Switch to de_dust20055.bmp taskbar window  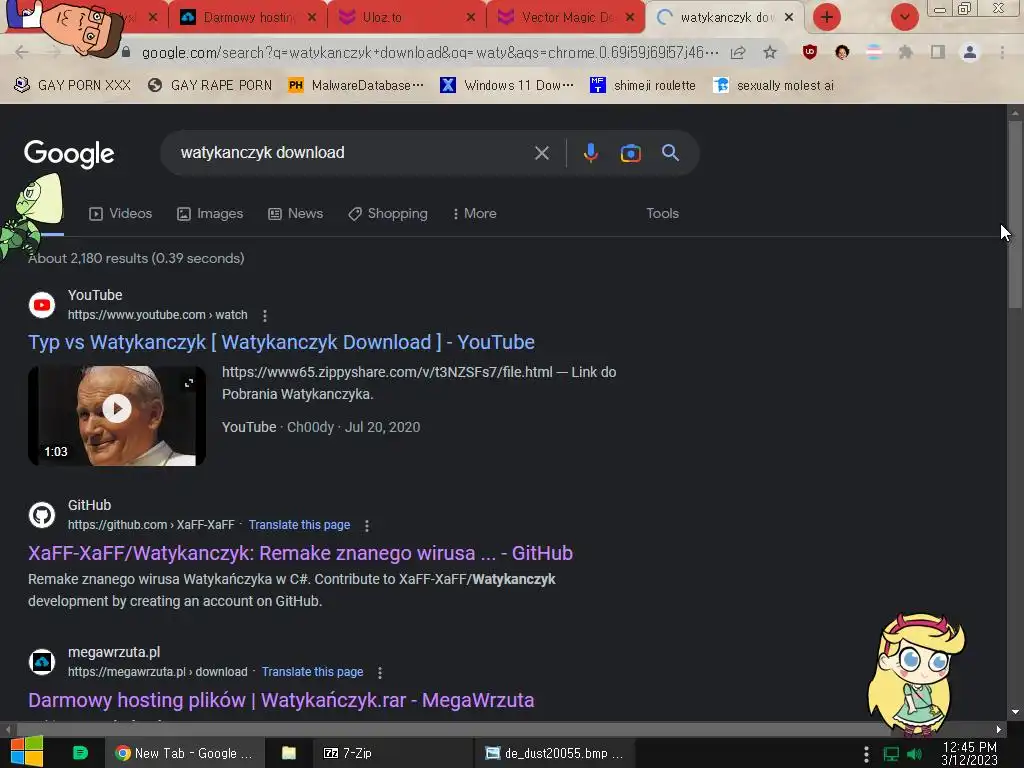tap(554, 753)
